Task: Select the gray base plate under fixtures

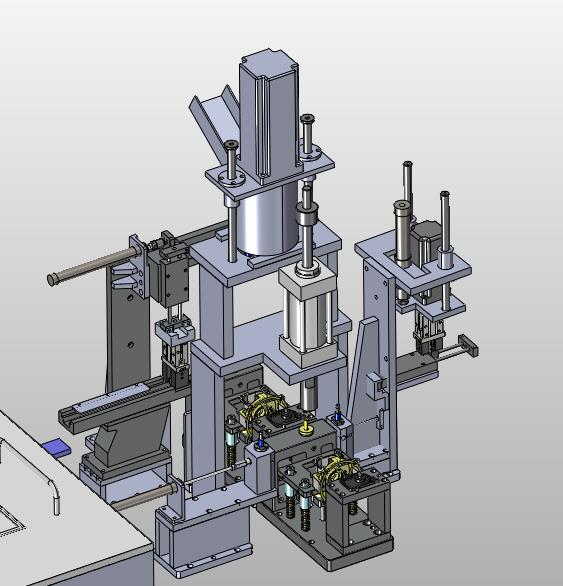Action: coord(324,536)
